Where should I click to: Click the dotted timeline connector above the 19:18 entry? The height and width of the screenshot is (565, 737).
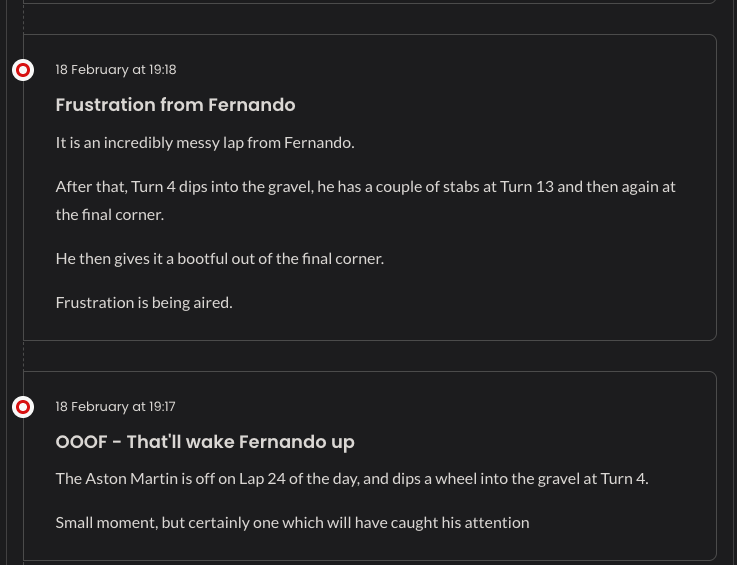[23, 20]
